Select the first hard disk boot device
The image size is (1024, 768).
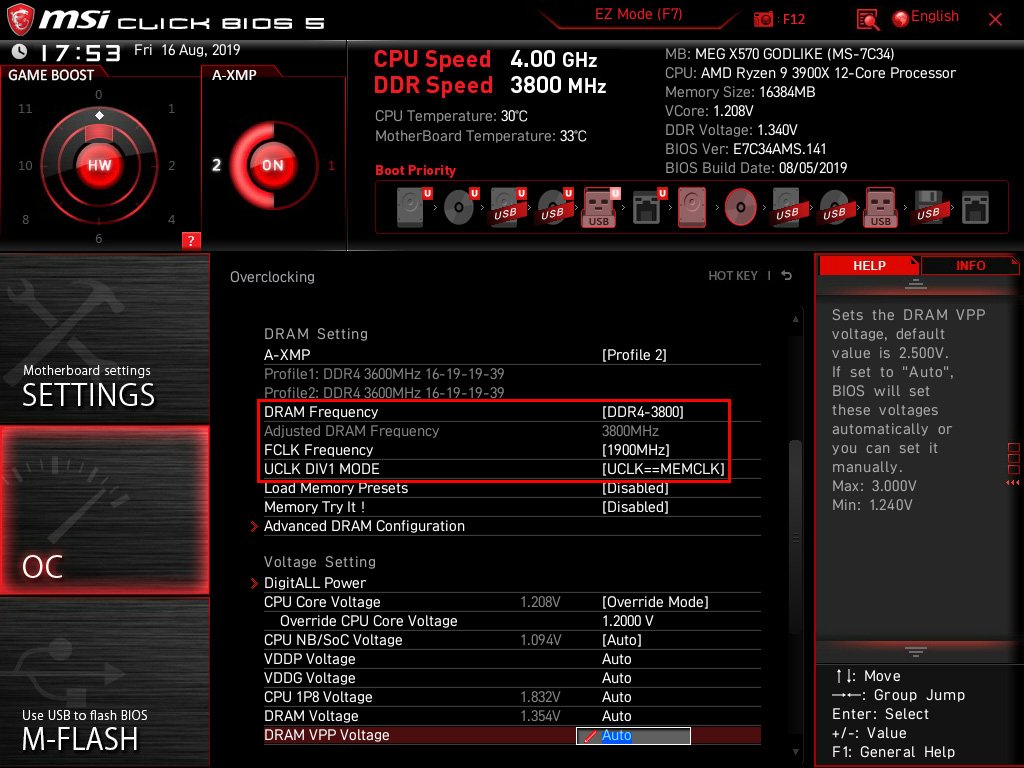coord(411,207)
